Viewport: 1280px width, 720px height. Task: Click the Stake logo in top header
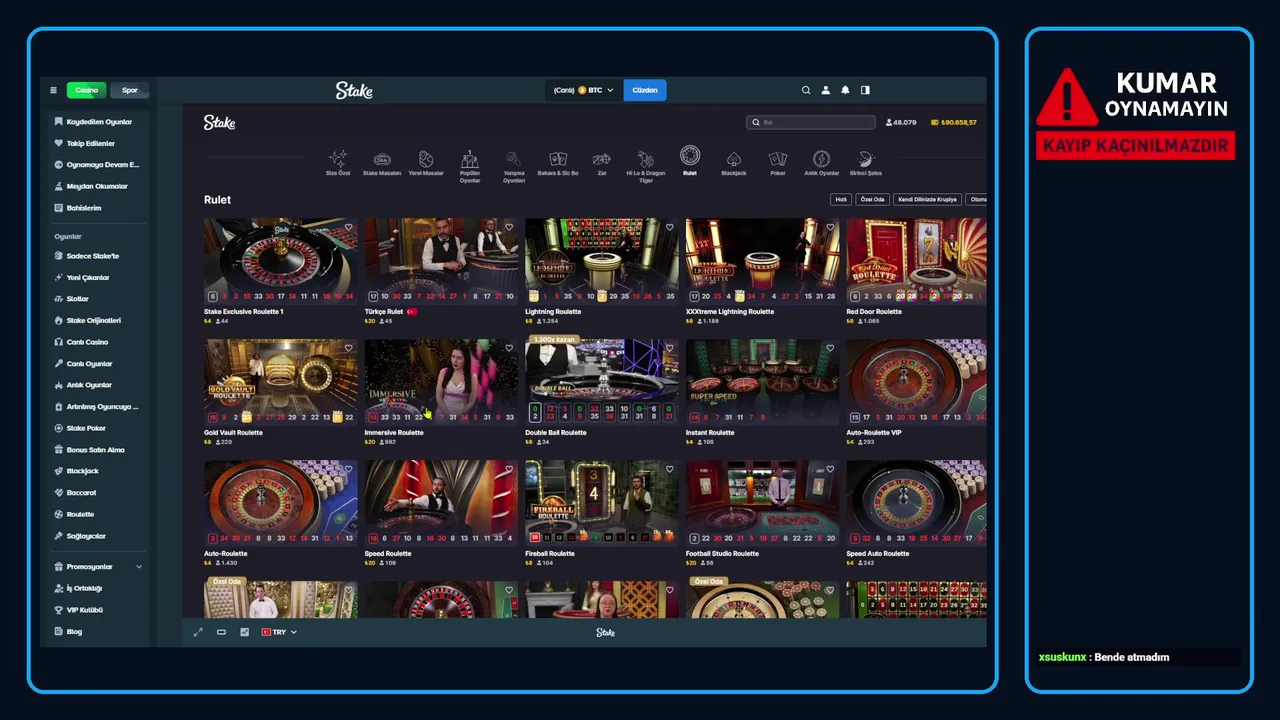pos(354,90)
